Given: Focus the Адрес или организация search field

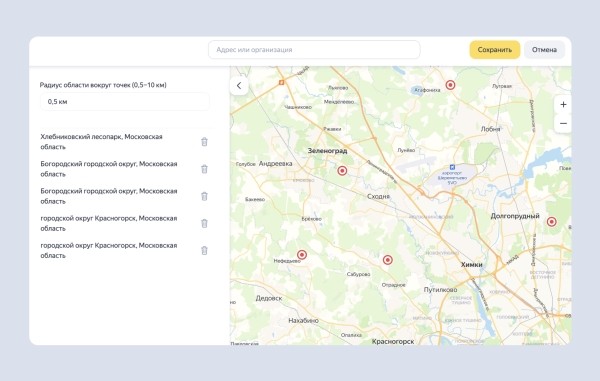Looking at the screenshot, I should [314, 50].
